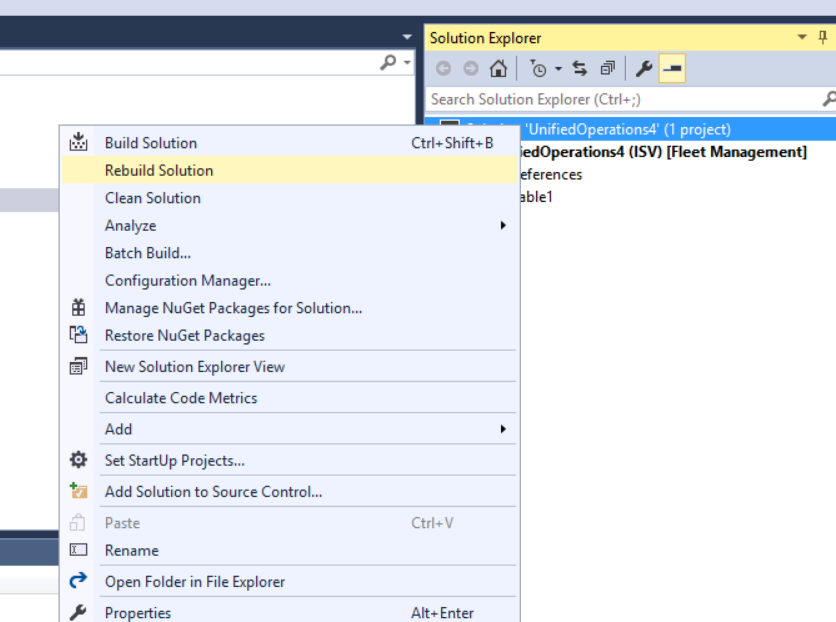This screenshot has width=836, height=622.
Task: Click the Add Solution to Source Control icon
Action: tap(78, 491)
